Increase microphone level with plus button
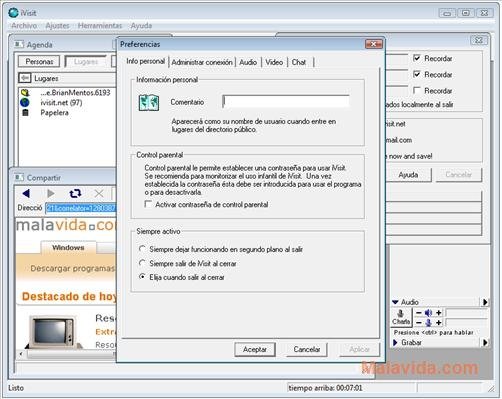 (x=439, y=322)
